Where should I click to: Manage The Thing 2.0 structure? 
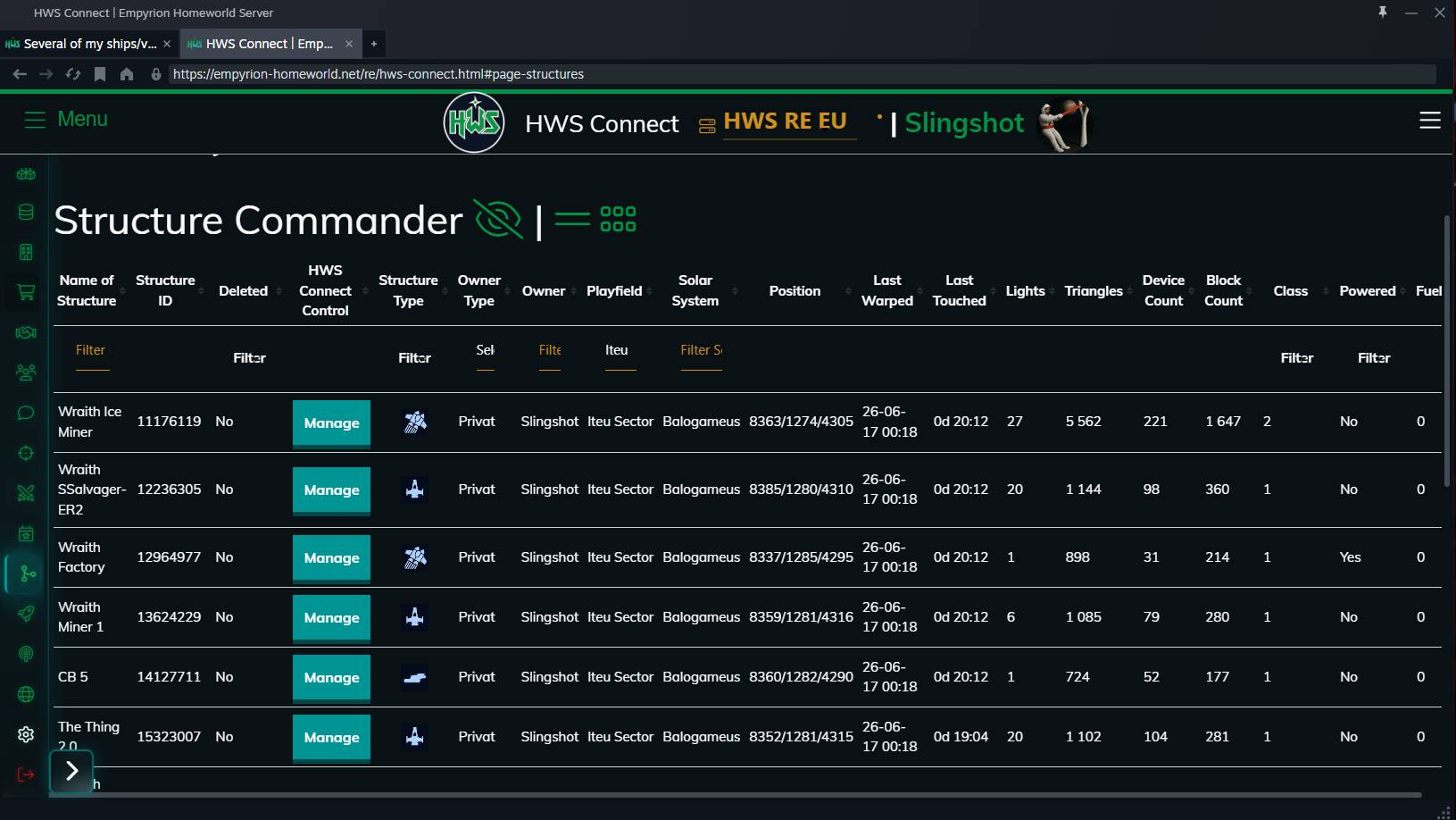[331, 737]
